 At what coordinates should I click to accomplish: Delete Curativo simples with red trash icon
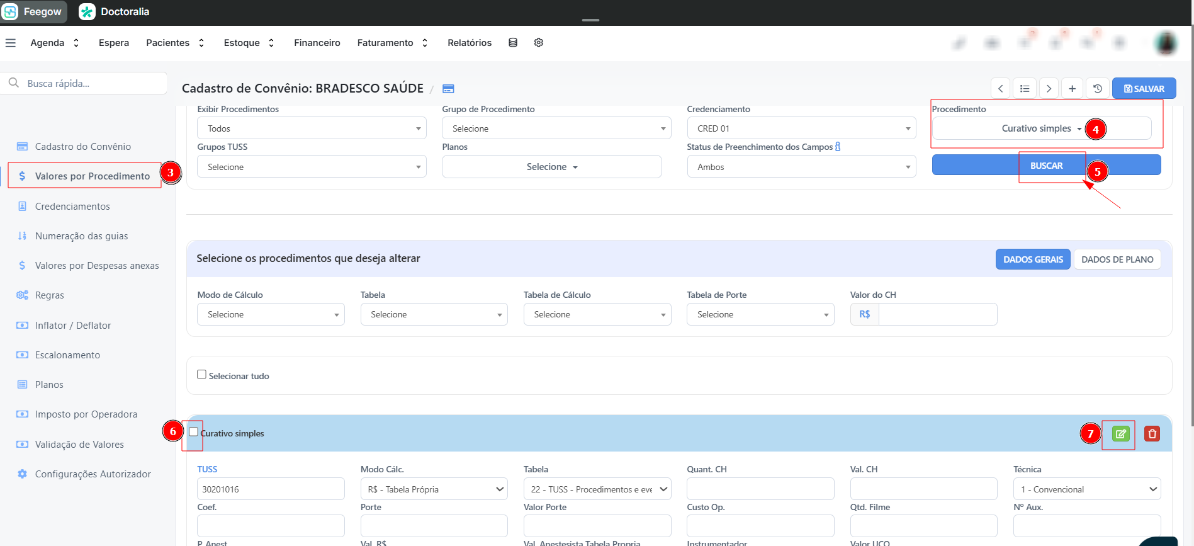(1153, 433)
